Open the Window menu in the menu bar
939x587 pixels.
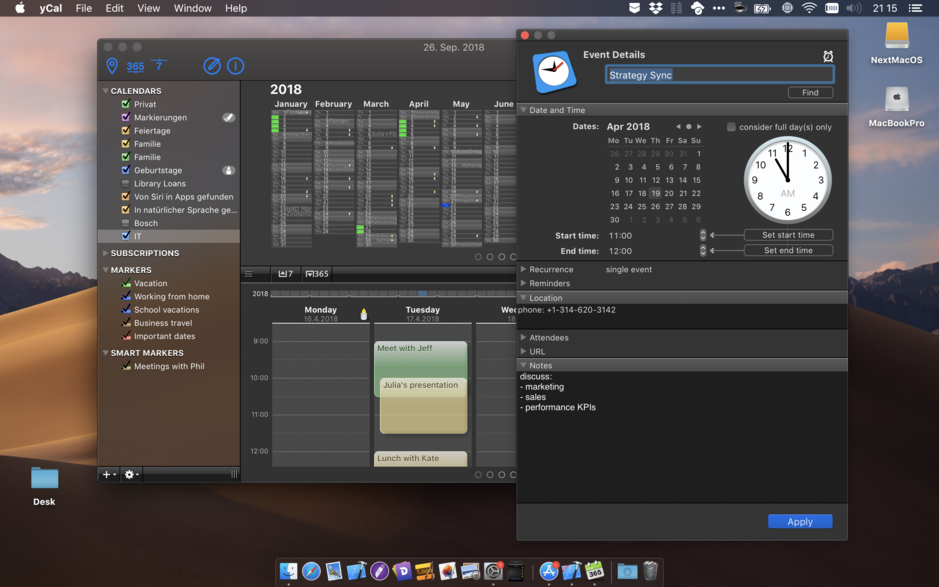(192, 8)
